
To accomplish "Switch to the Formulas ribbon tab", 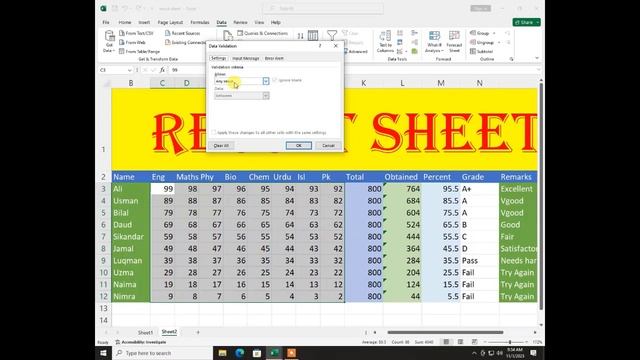I will point(200,22).
